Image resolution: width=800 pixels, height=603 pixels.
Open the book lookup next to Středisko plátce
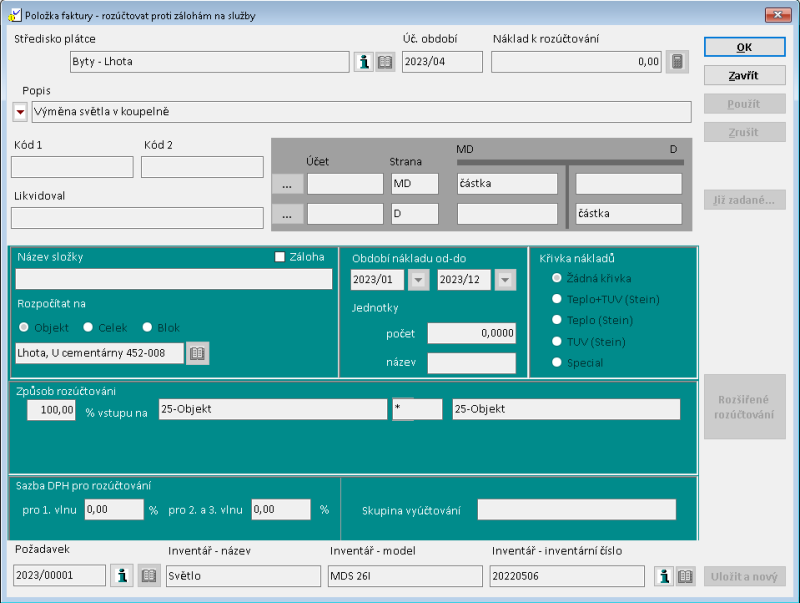(x=385, y=62)
